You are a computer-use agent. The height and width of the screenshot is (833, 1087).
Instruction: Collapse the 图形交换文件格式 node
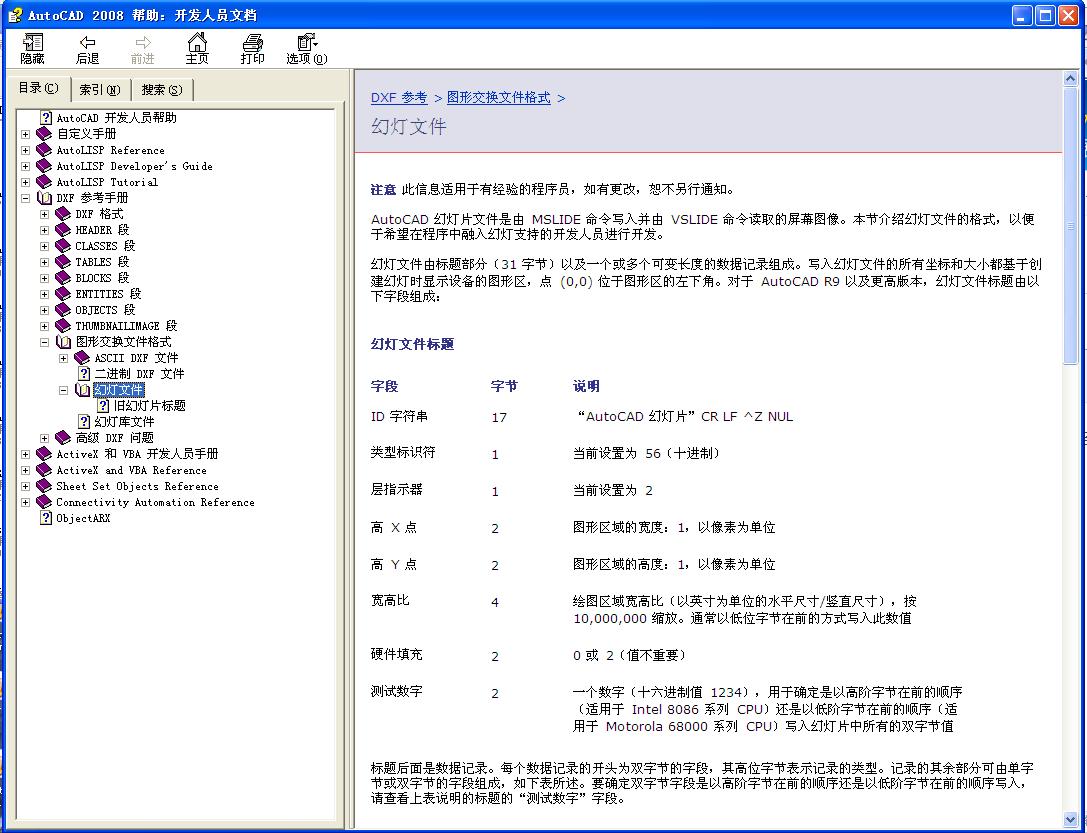44,342
